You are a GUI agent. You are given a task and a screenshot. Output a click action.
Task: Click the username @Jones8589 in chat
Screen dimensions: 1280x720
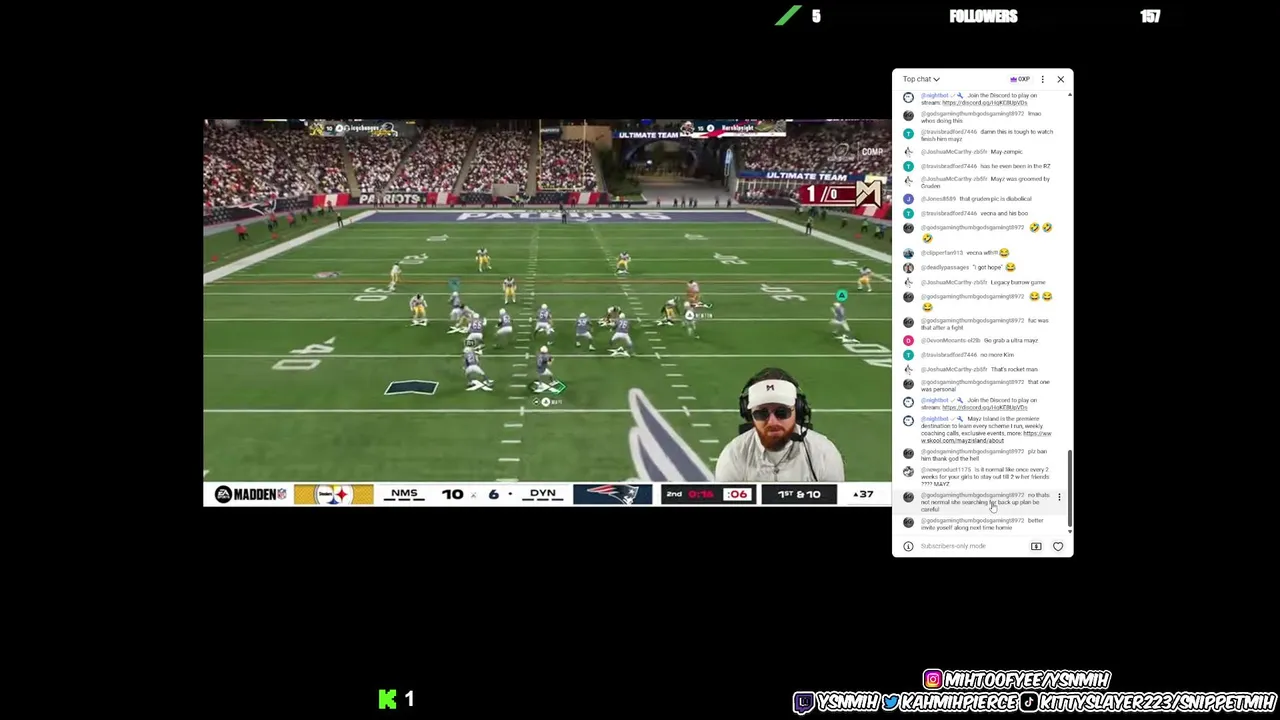938,199
